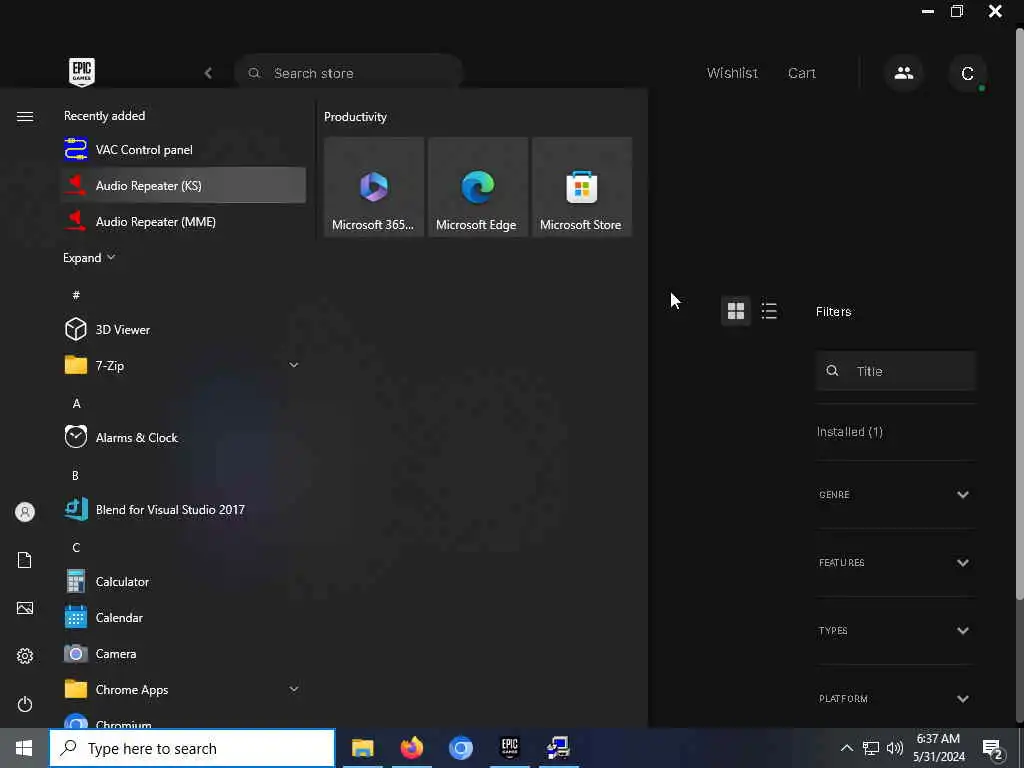Image resolution: width=1024 pixels, height=768 pixels.
Task: Filter by Installed (1) games
Action: pyautogui.click(x=850, y=432)
